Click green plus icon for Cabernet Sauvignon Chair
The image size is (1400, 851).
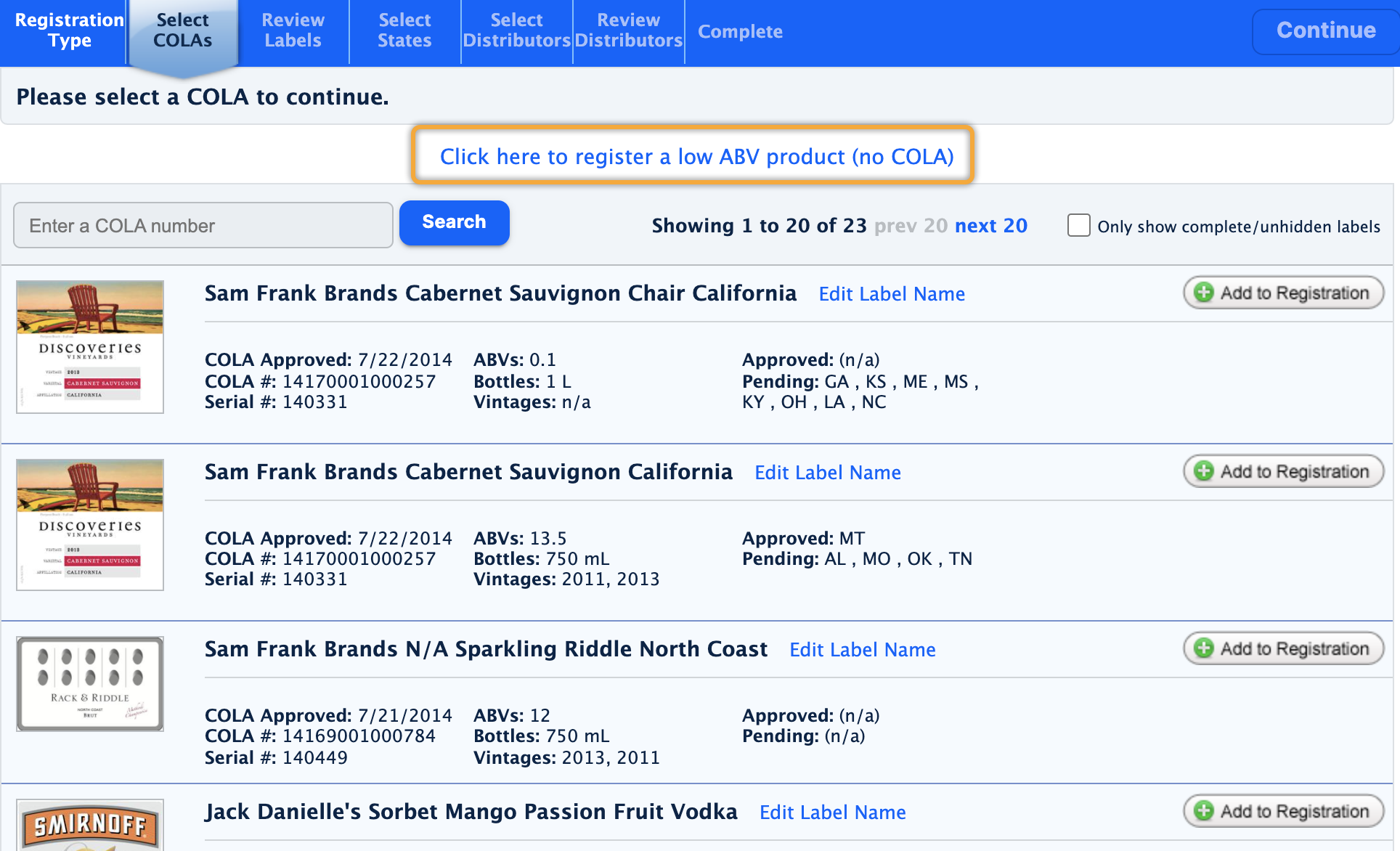(1204, 293)
